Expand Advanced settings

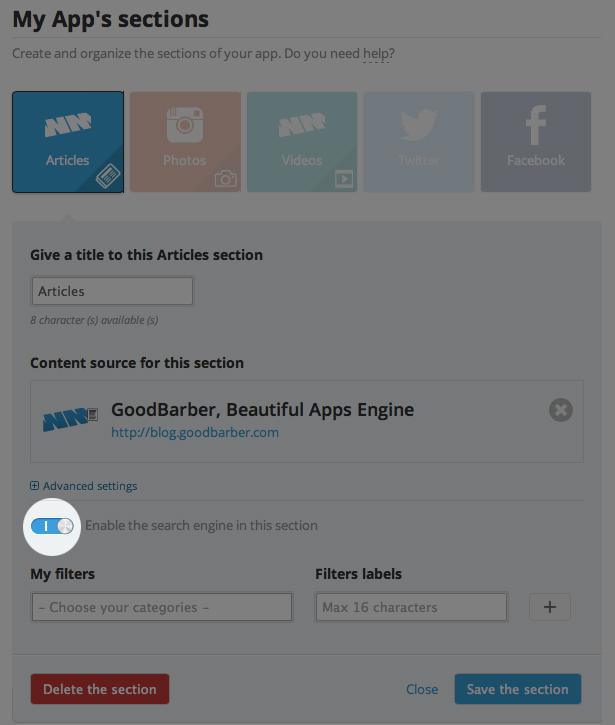[x=84, y=486]
